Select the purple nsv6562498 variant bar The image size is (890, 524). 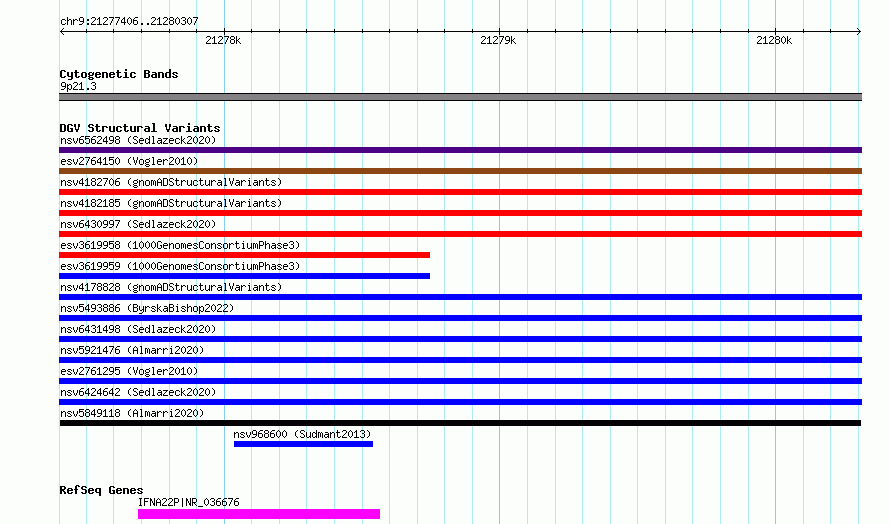click(x=460, y=150)
